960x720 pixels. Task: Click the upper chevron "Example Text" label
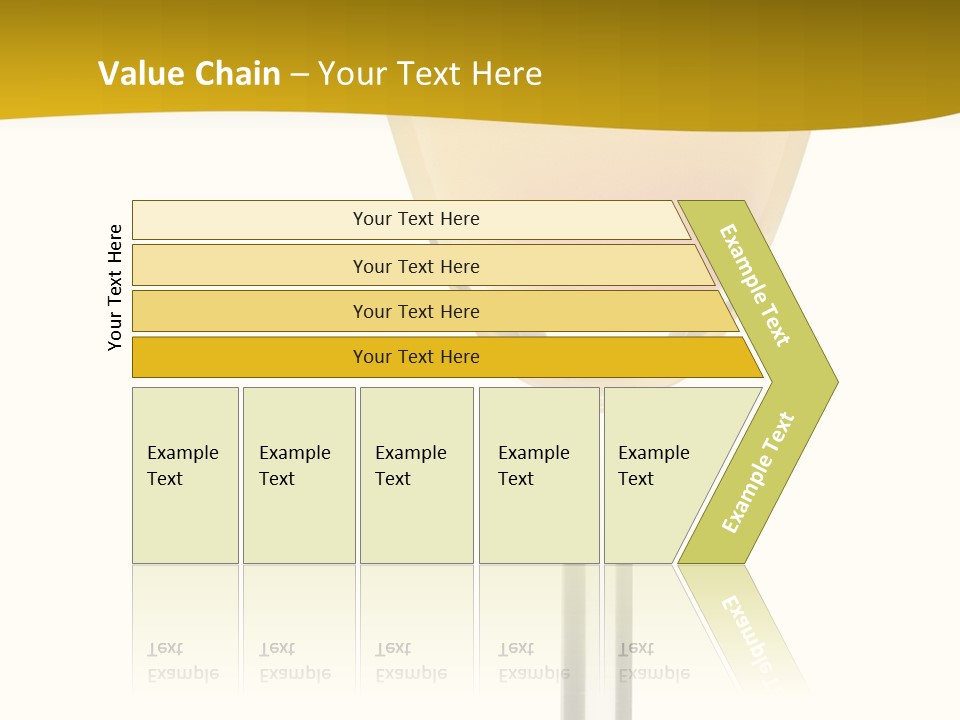click(755, 285)
